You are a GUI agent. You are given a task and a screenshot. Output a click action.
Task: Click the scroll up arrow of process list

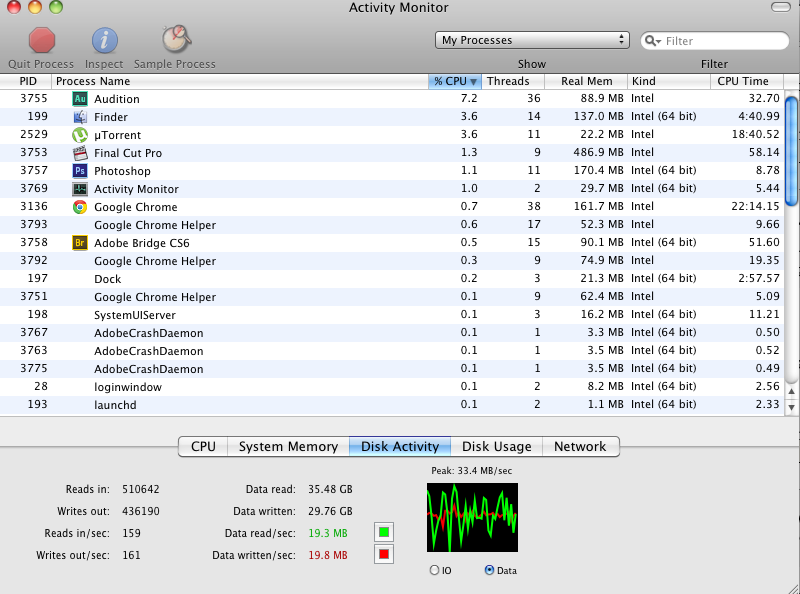click(x=791, y=392)
